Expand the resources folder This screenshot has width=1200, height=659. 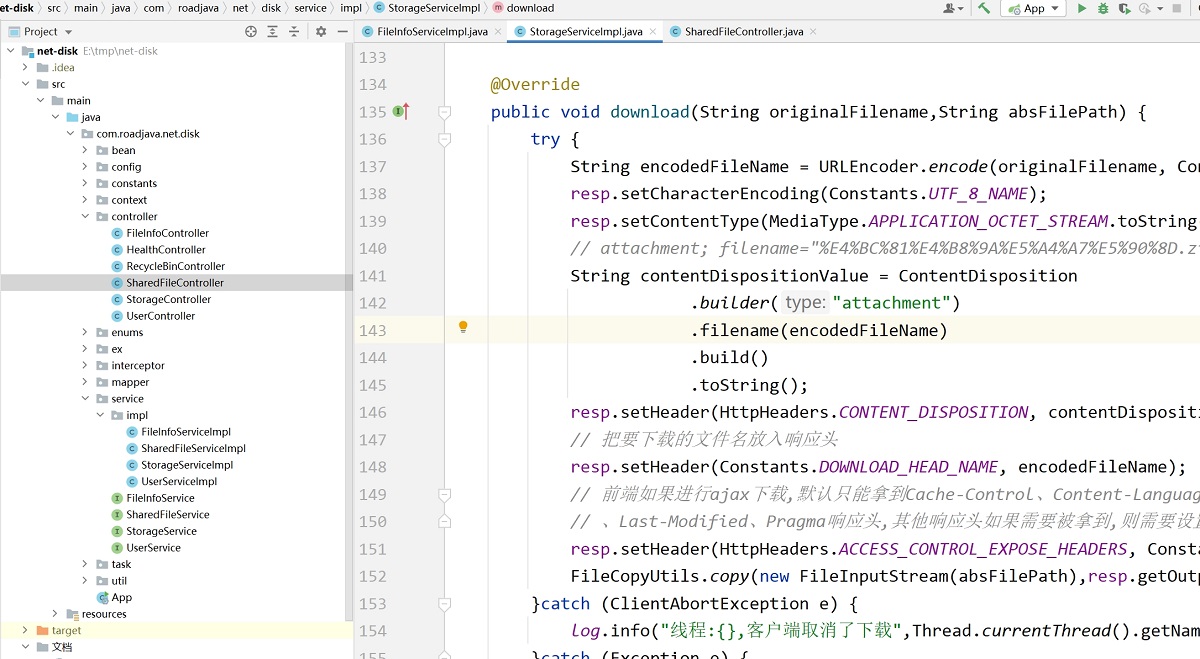click(x=55, y=614)
